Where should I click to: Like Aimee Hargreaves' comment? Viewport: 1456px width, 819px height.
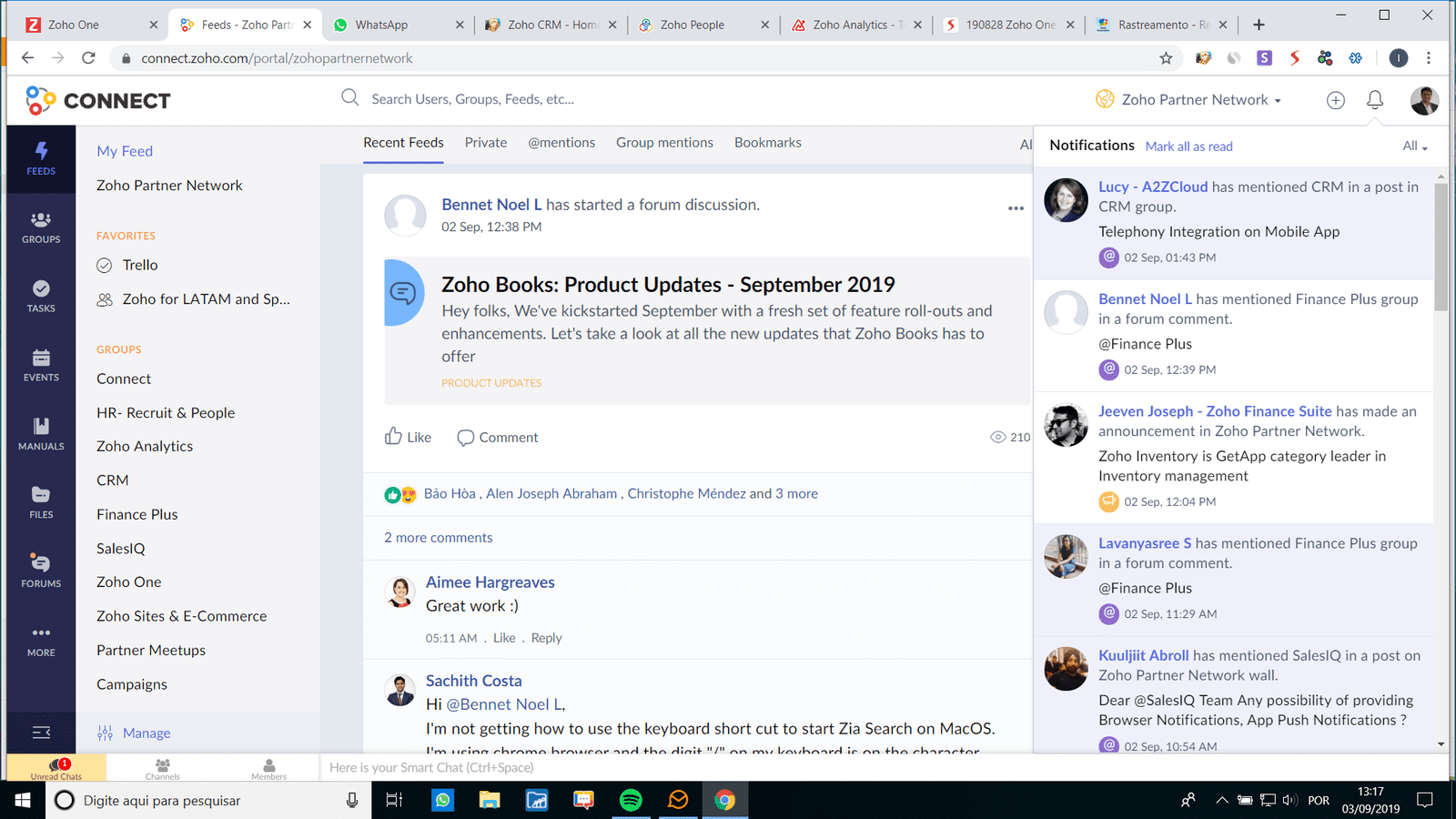[504, 638]
